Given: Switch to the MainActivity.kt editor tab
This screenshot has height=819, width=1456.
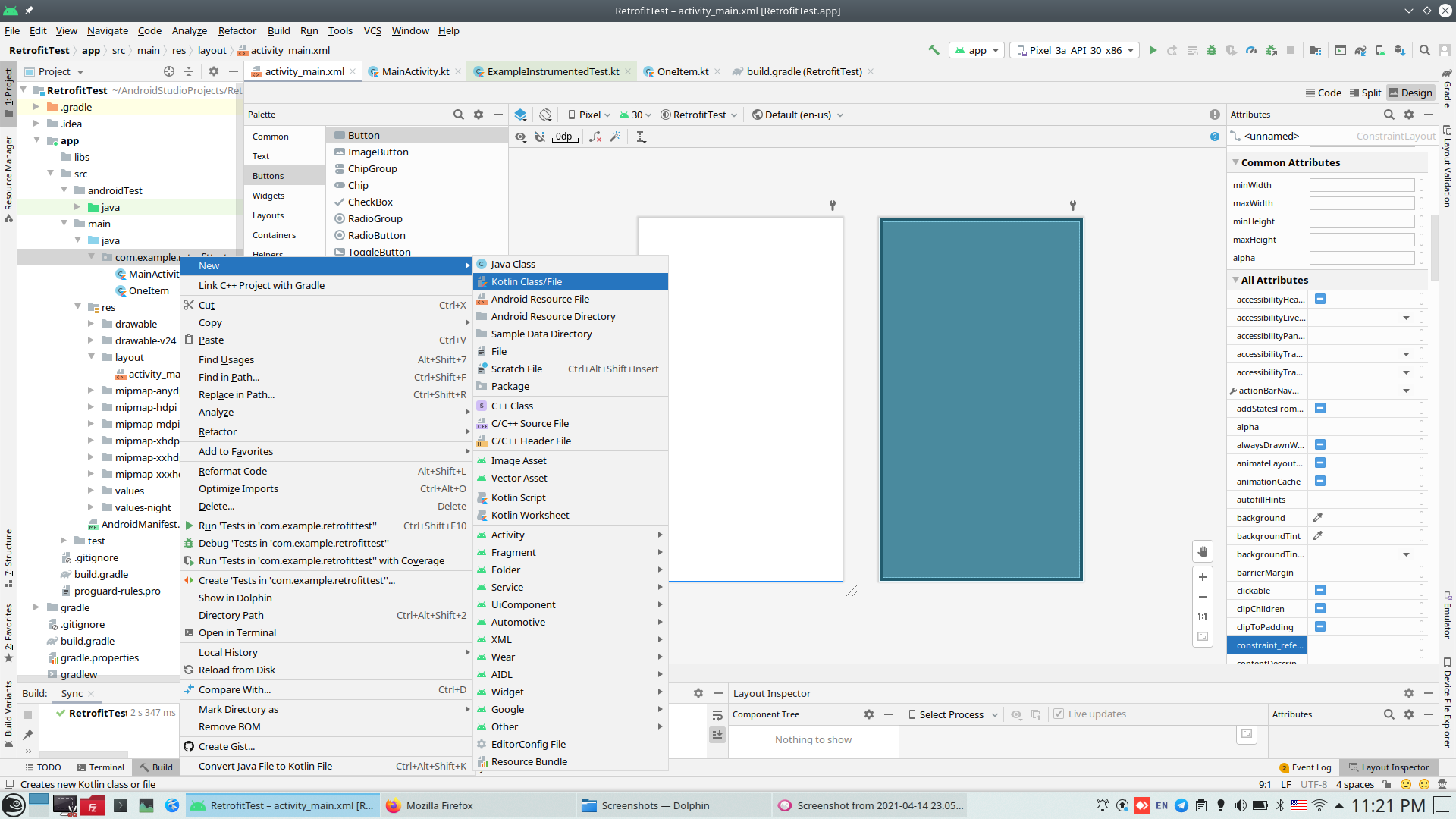Looking at the screenshot, I should pos(415,71).
